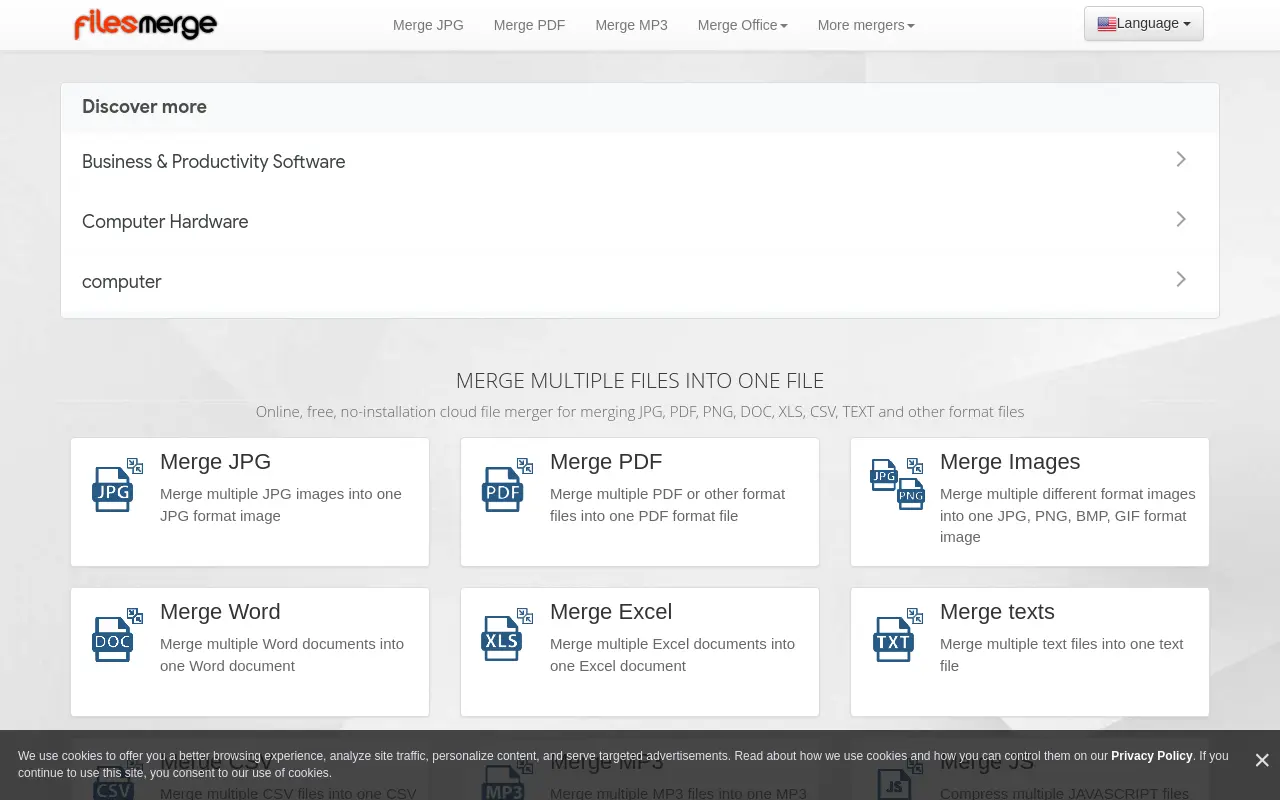Open the chevron for the computer row
The image size is (1280, 800).
[x=1181, y=280]
